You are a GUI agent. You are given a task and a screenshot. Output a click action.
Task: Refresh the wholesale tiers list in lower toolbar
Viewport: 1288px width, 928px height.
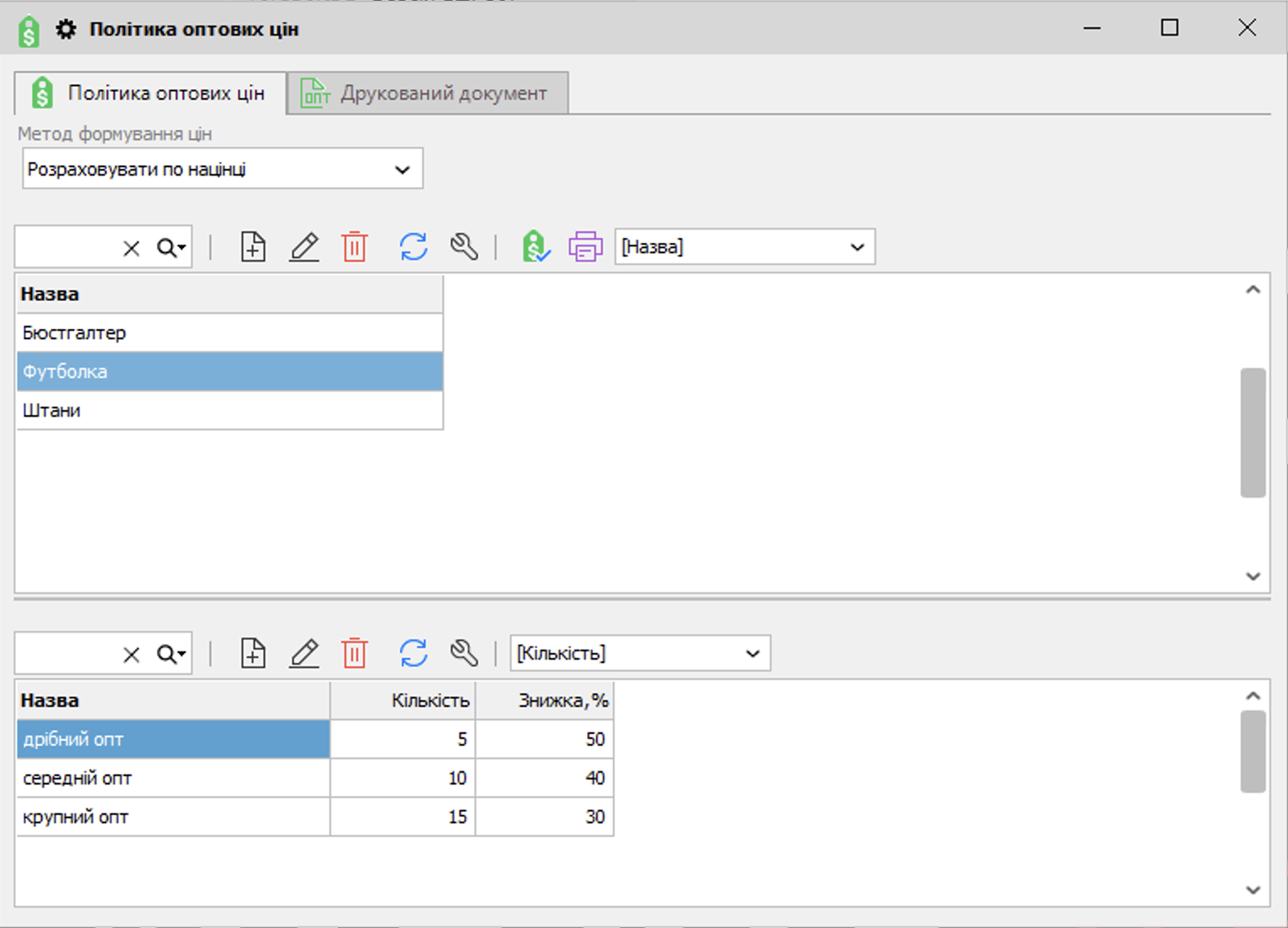coord(414,654)
